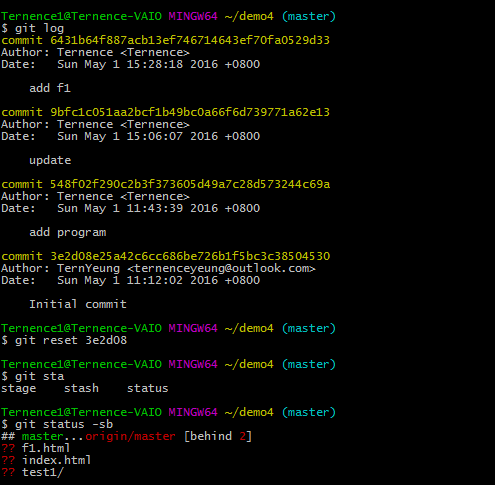Click the '[behind 2]' status indicator
495x485 pixels.
218,436
